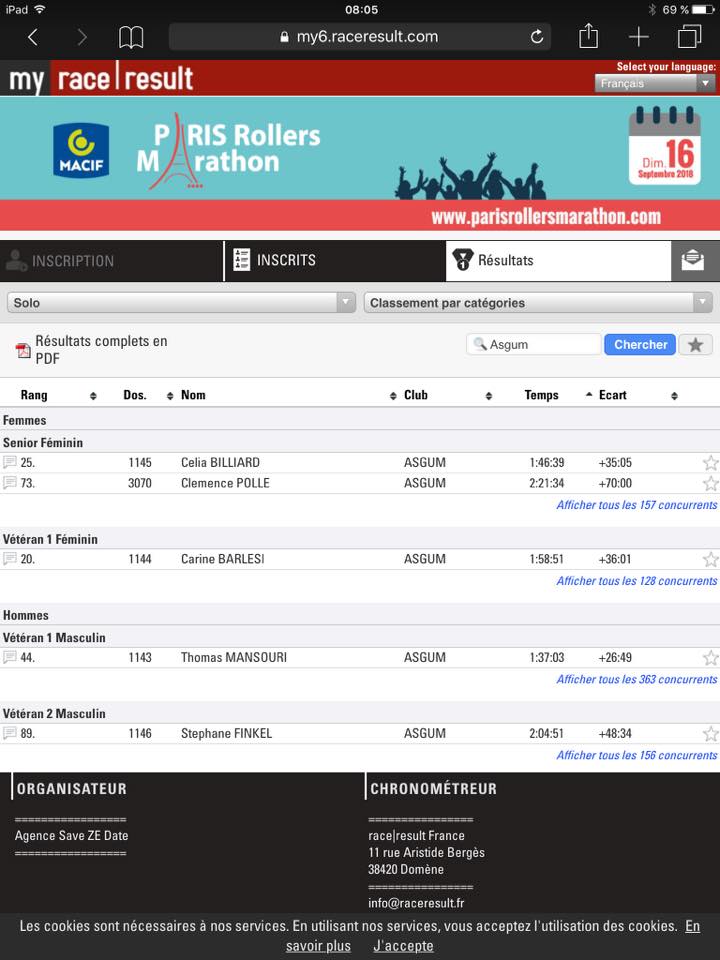Sort results by Temps column
Screen dimensions: 720x960
point(542,395)
